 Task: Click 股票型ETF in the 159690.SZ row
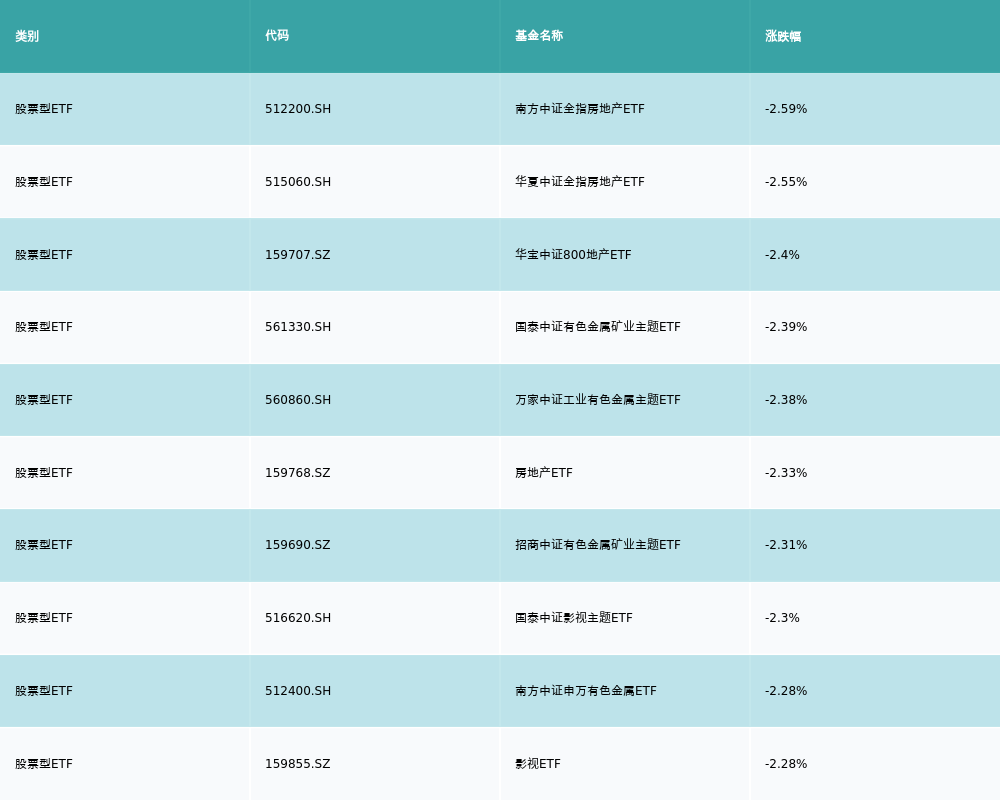click(x=44, y=545)
